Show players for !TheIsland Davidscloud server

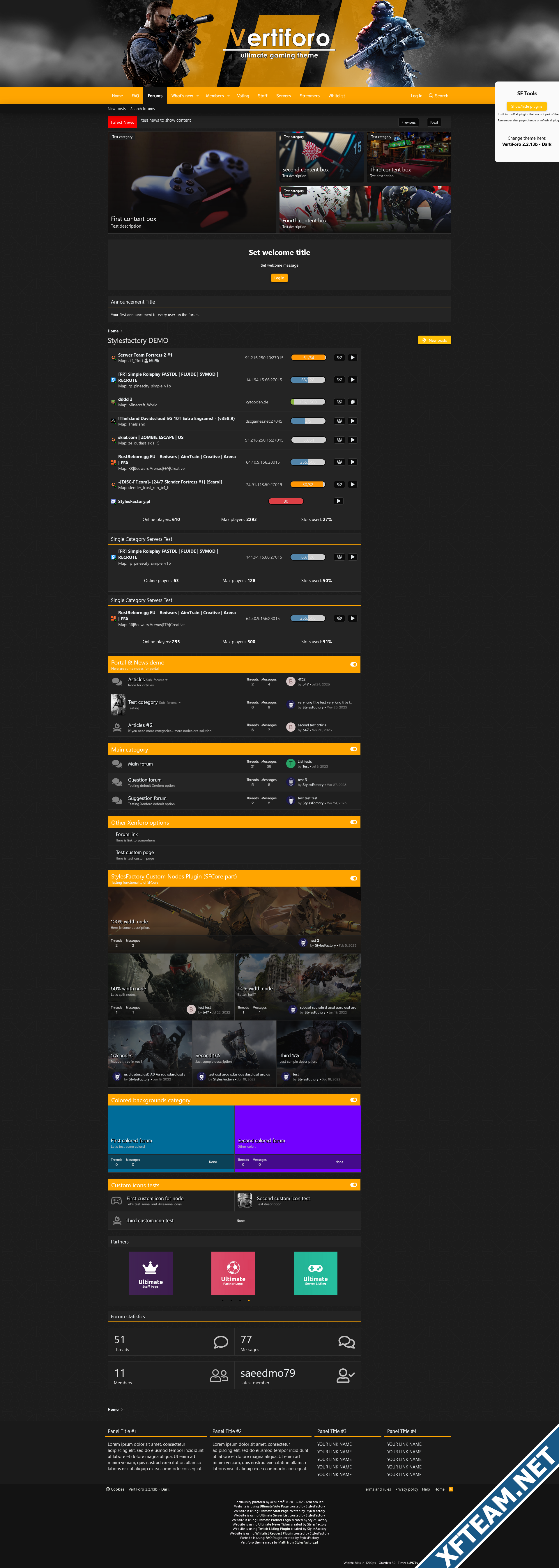[x=339, y=421]
